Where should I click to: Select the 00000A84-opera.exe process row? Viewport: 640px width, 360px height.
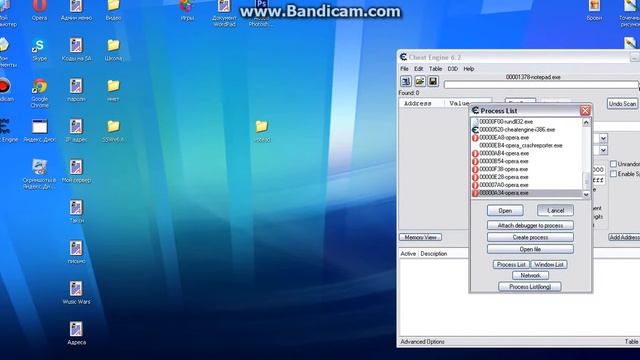click(x=527, y=153)
